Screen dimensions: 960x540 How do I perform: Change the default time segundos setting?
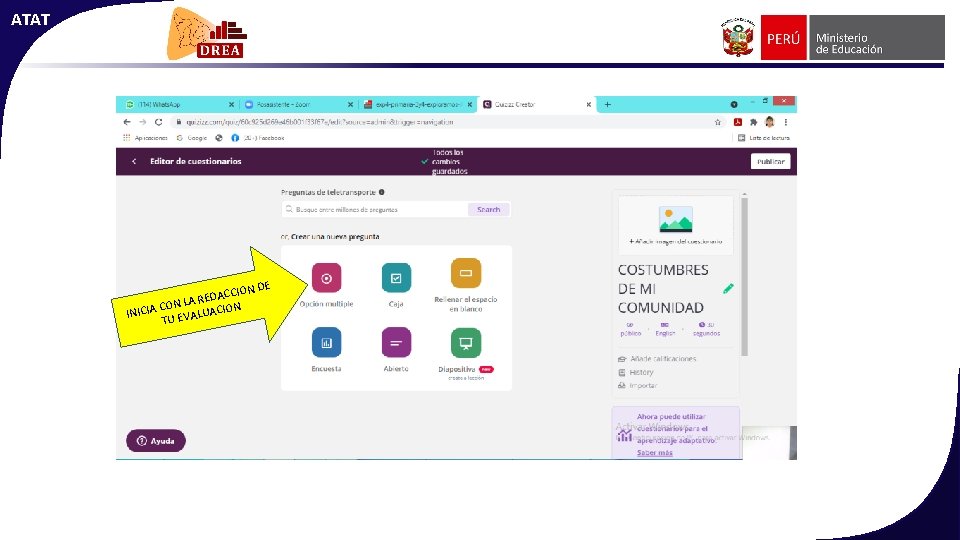click(706, 329)
